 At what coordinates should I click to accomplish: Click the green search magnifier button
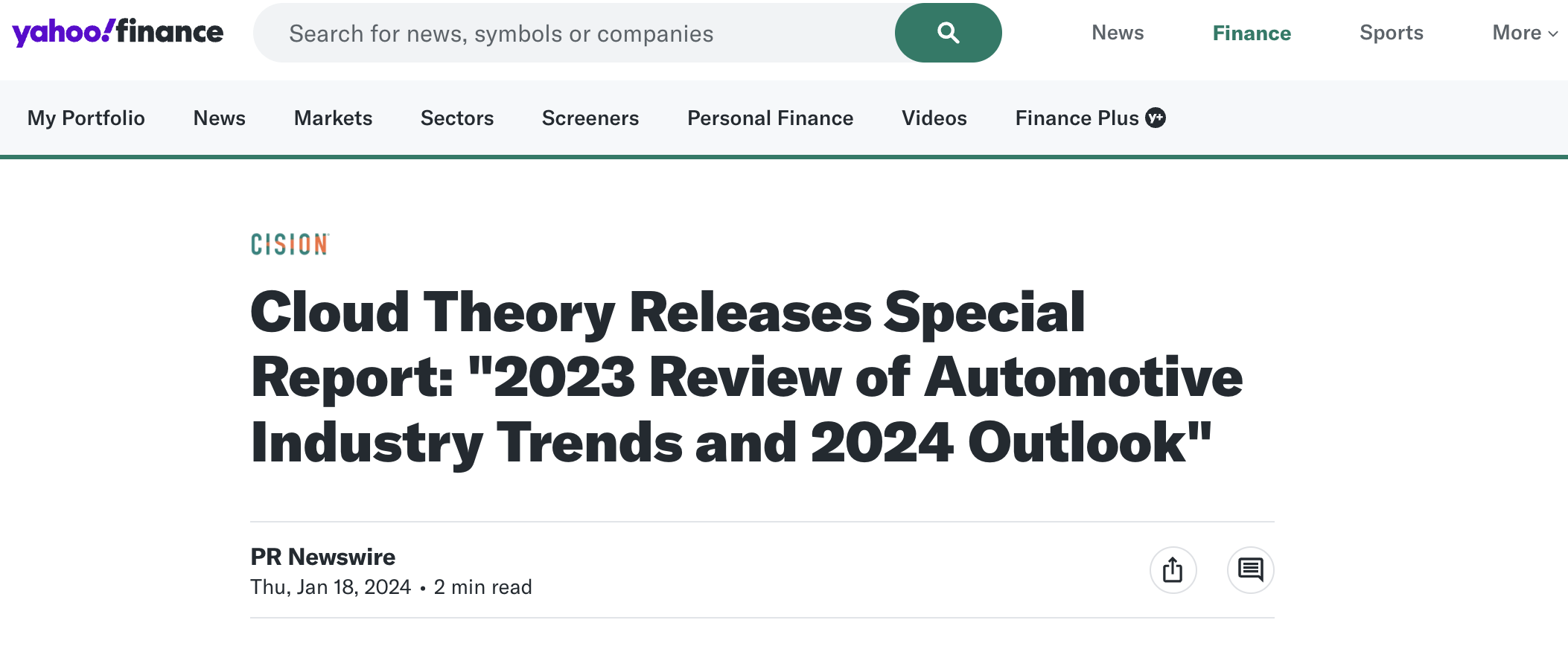pos(948,33)
